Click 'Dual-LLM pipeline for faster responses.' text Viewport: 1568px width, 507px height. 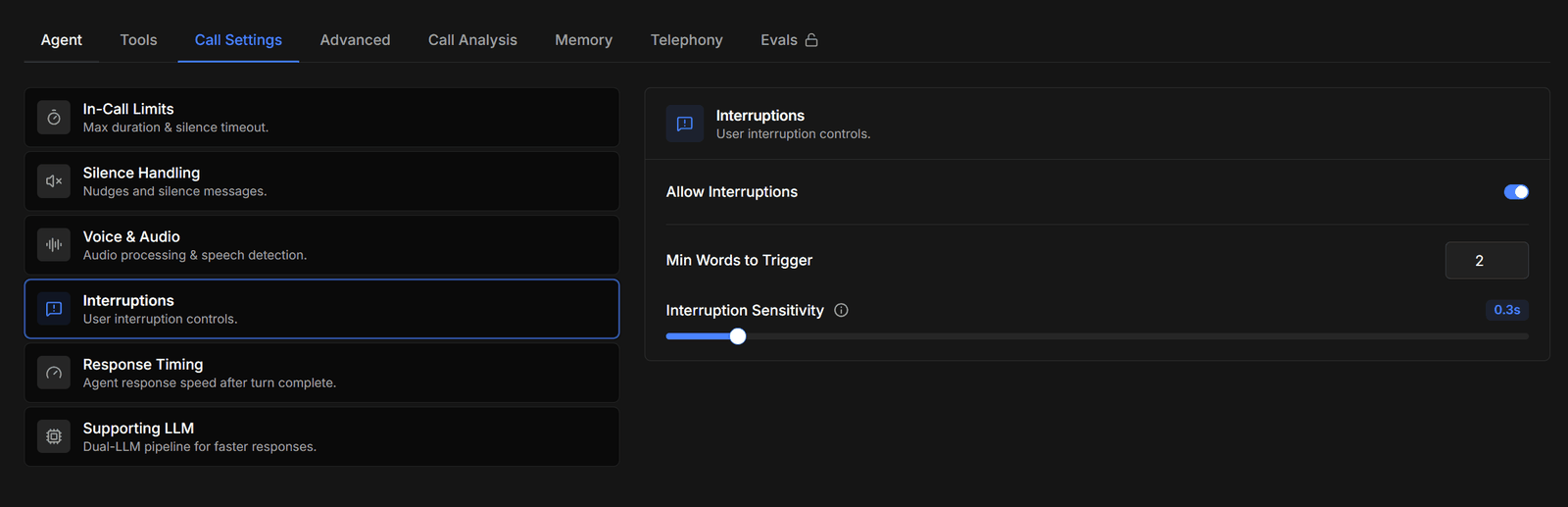200,446
